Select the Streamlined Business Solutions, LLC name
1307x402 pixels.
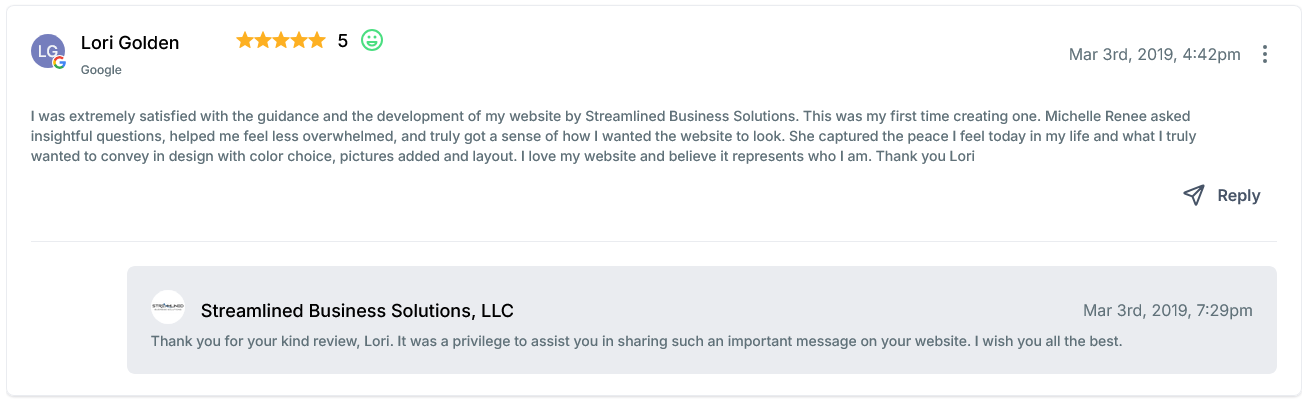point(357,310)
